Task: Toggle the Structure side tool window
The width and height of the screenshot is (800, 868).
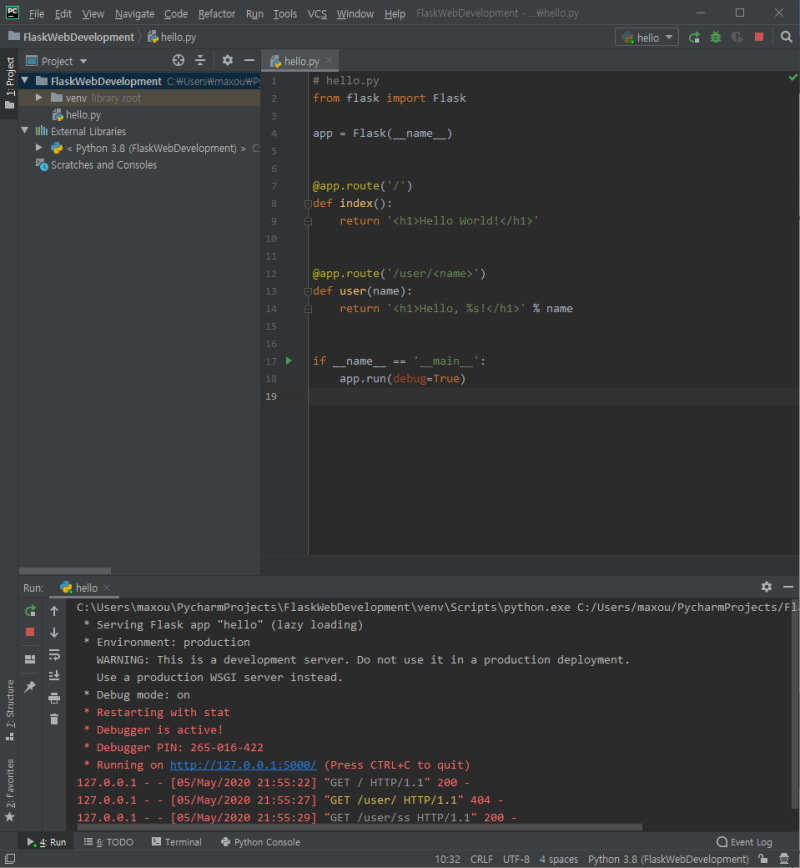Action: point(9,710)
